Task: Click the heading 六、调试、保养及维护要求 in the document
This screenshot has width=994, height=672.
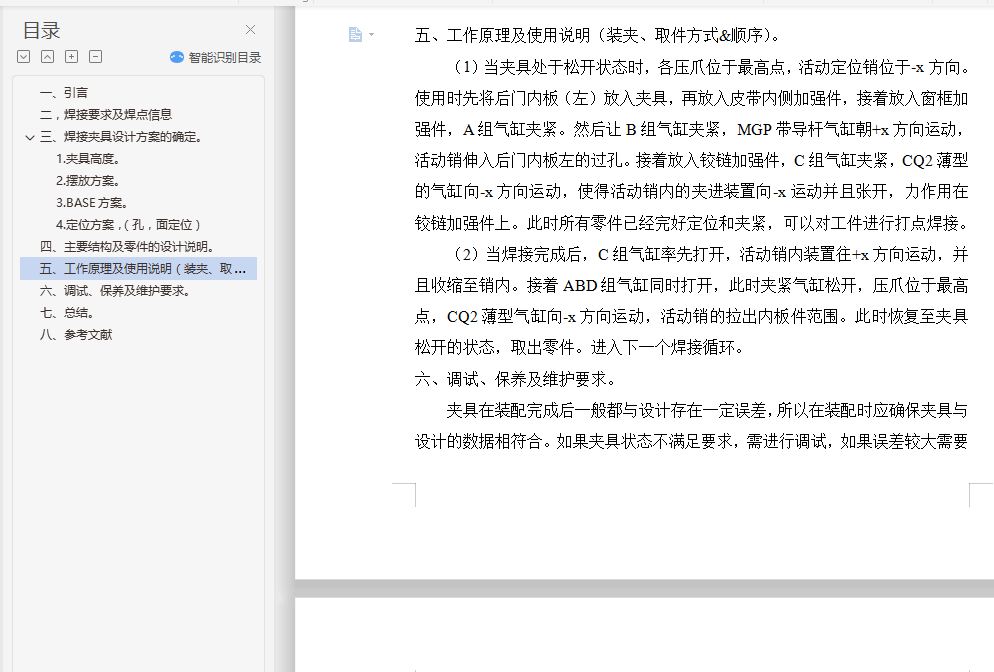Action: [515, 379]
